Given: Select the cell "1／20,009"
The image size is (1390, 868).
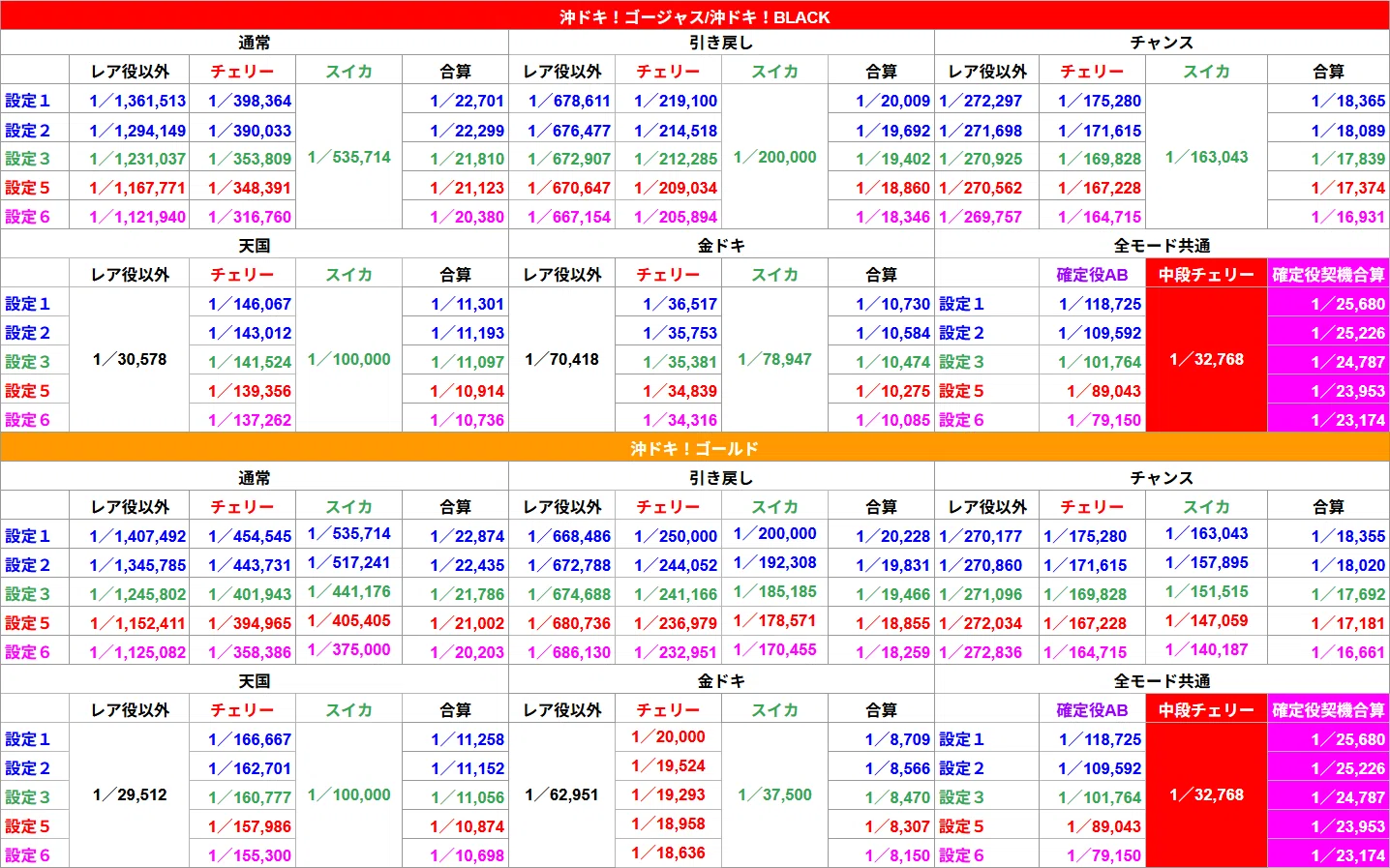Looking at the screenshot, I should (881, 100).
